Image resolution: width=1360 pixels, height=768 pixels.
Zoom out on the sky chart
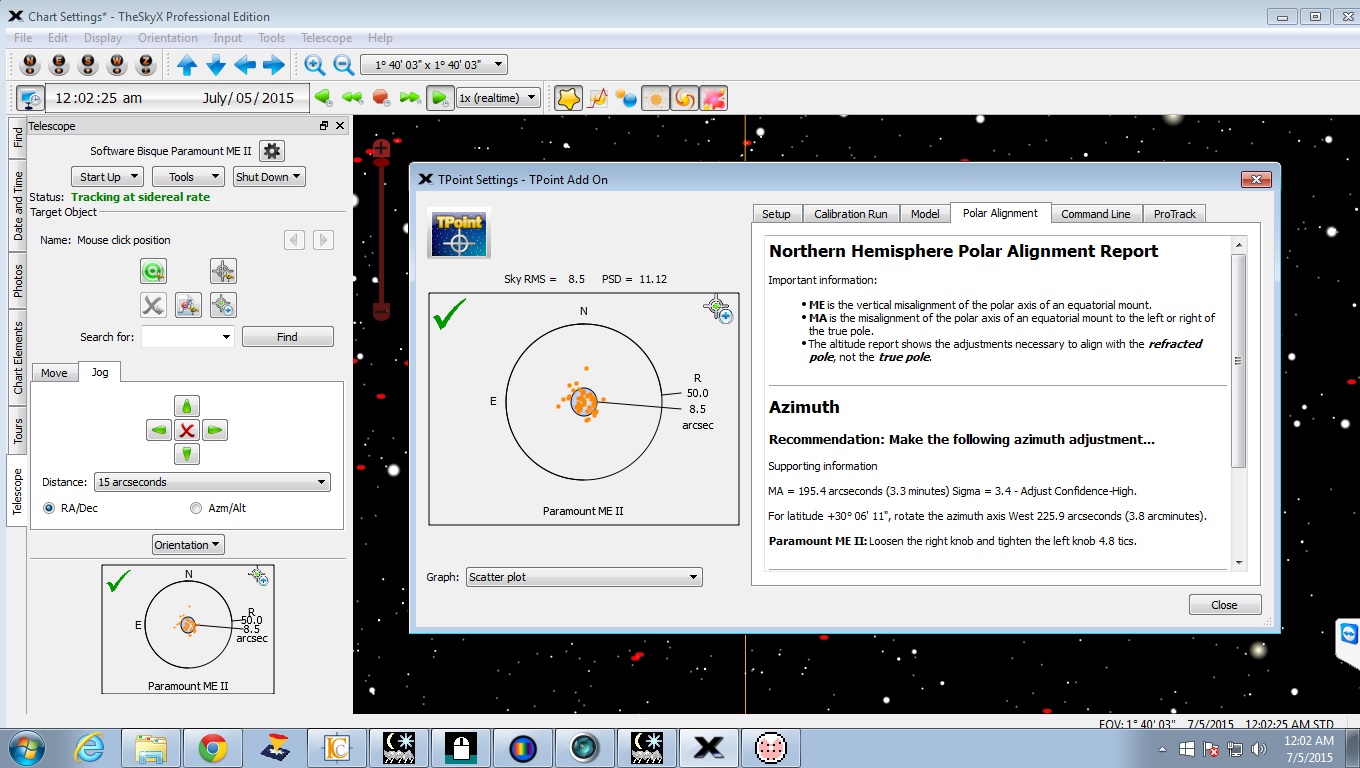click(x=344, y=65)
